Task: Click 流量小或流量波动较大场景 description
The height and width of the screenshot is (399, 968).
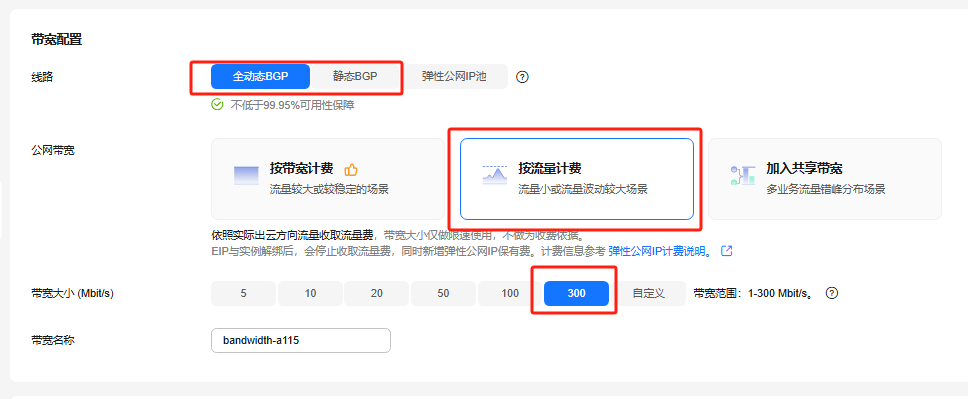Action: (583, 190)
